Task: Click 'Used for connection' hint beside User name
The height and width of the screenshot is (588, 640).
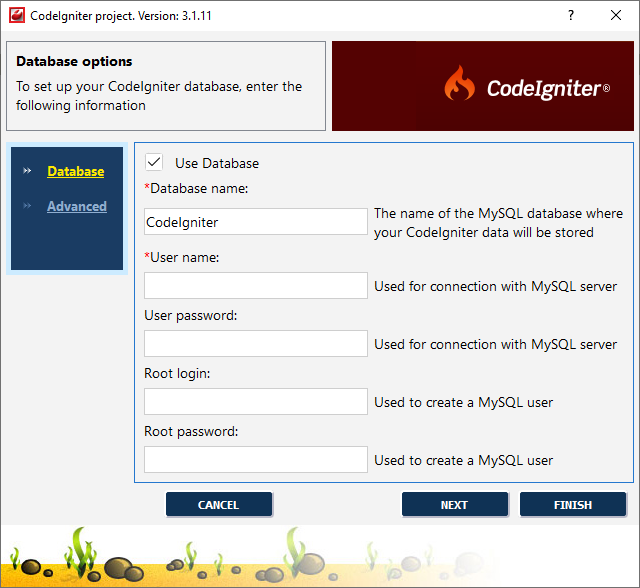Action: pyautogui.click(x=496, y=286)
